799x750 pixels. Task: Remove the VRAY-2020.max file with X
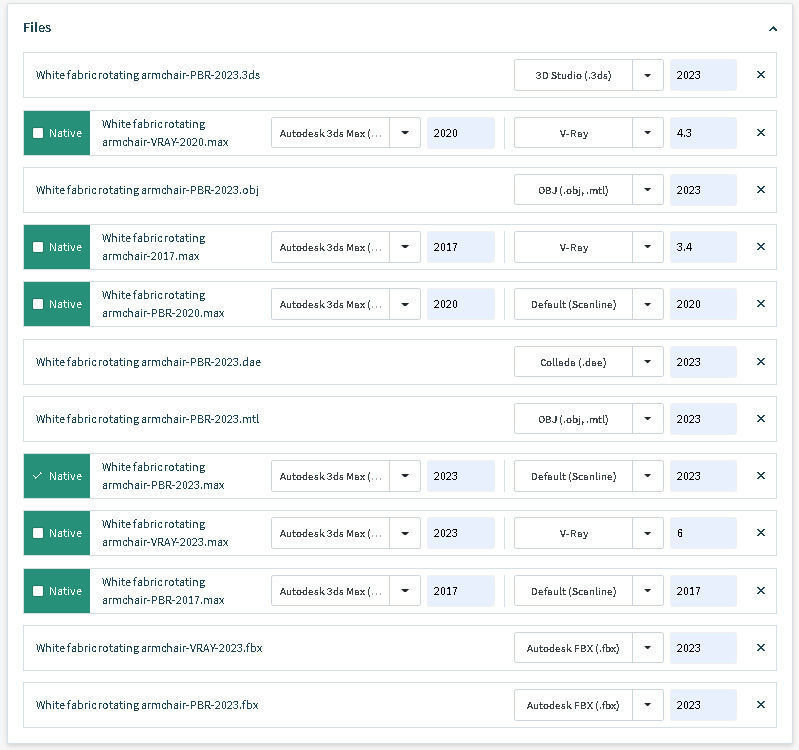(760, 133)
